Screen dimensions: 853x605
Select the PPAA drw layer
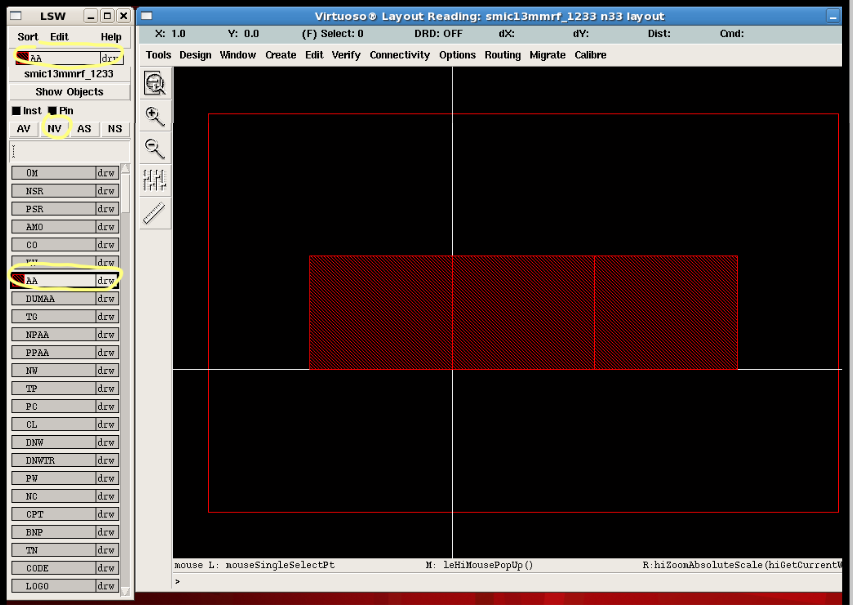65,353
